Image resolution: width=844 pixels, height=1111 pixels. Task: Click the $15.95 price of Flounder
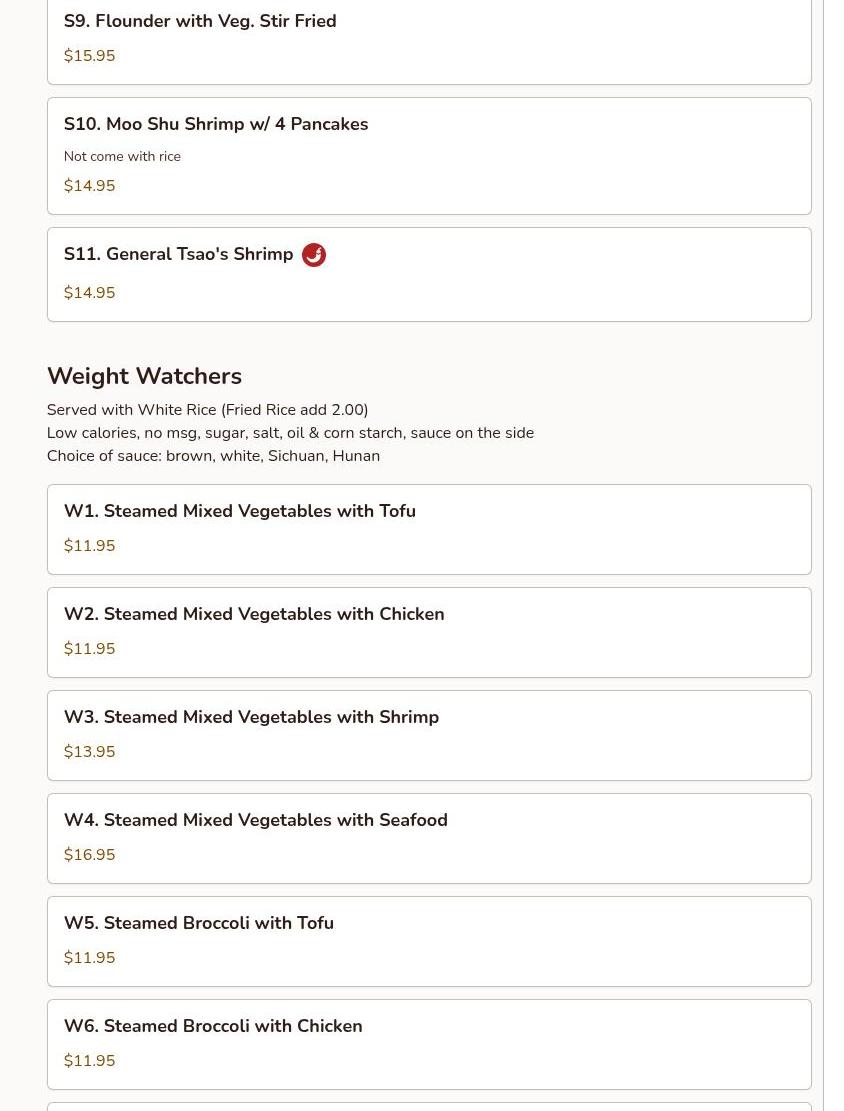tap(89, 56)
